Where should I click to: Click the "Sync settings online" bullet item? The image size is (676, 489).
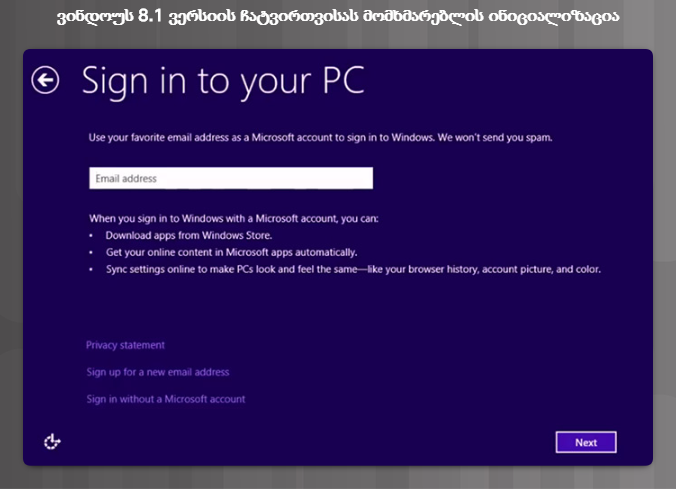pos(352,269)
